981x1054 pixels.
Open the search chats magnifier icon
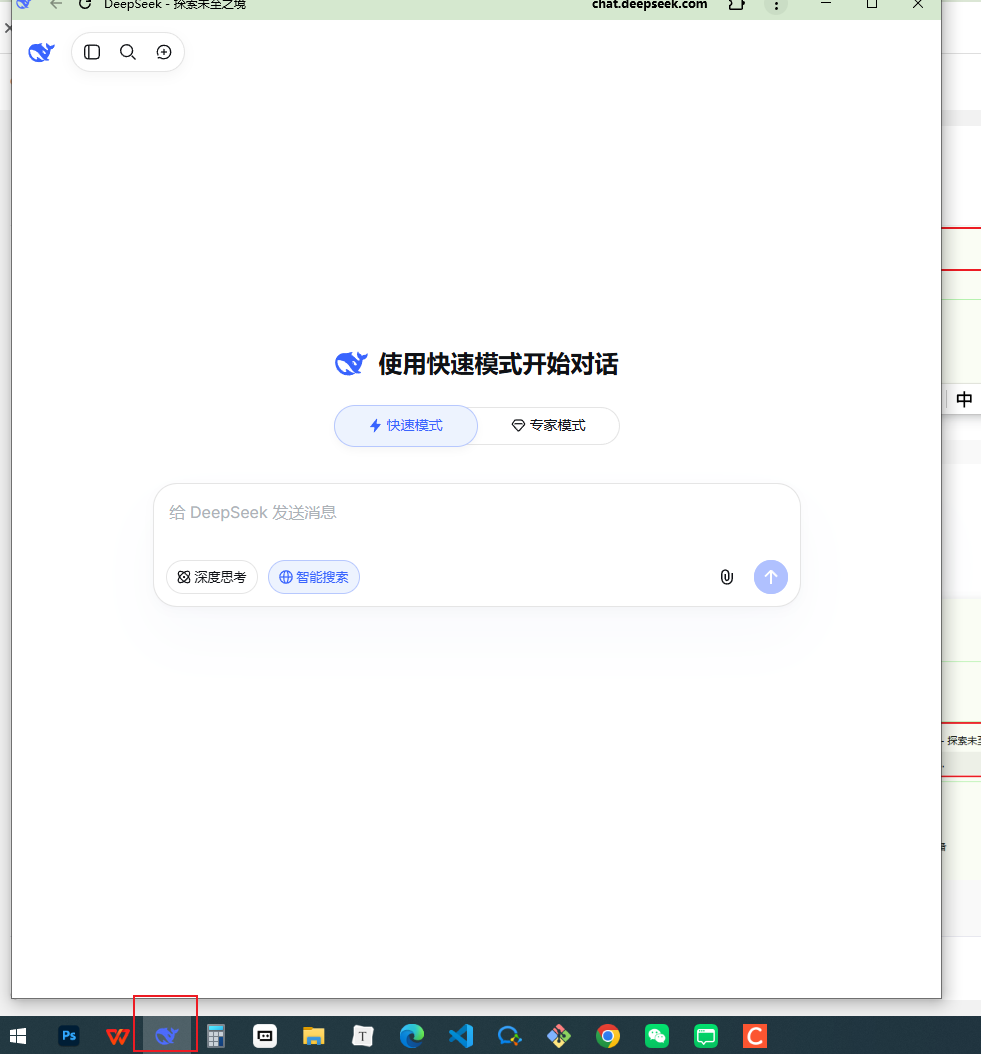128,52
